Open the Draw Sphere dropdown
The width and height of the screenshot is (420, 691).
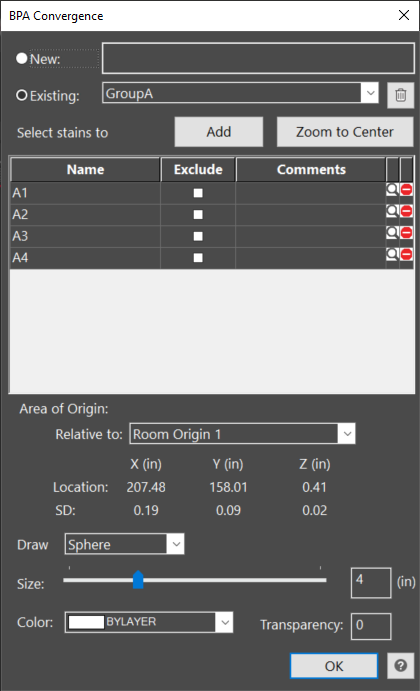(124, 544)
